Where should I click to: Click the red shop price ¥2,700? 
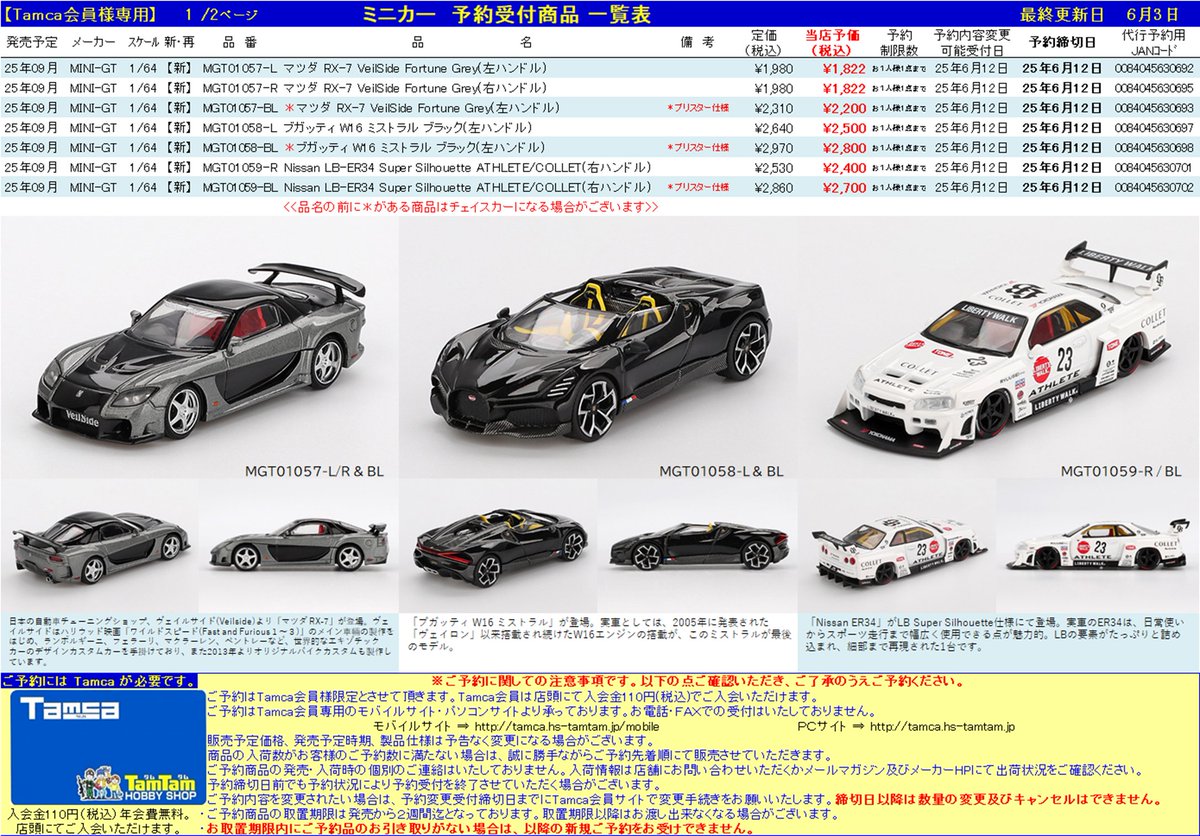click(842, 186)
